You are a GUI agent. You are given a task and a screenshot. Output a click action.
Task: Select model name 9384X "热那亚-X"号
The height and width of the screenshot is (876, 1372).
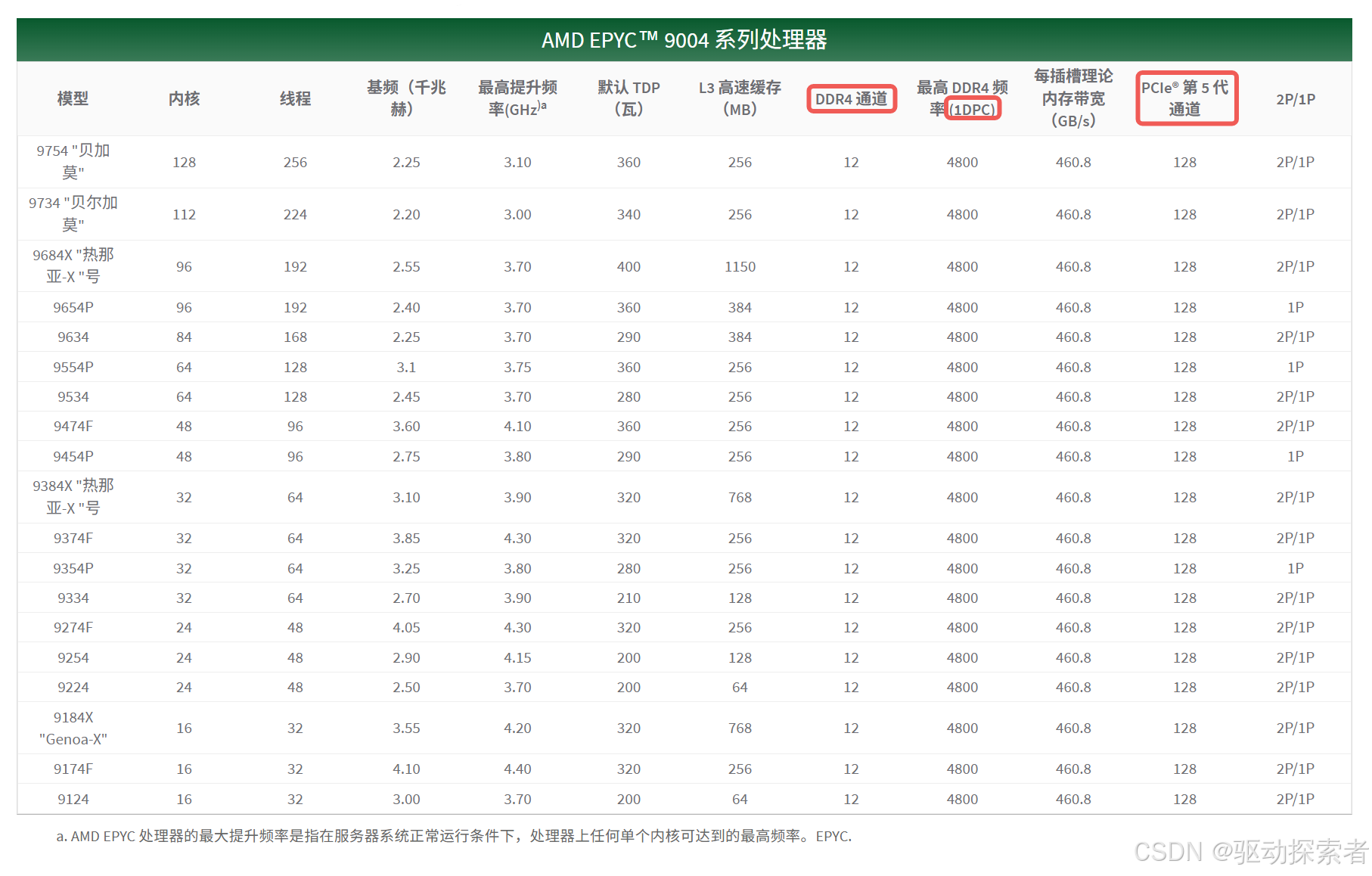click(73, 497)
